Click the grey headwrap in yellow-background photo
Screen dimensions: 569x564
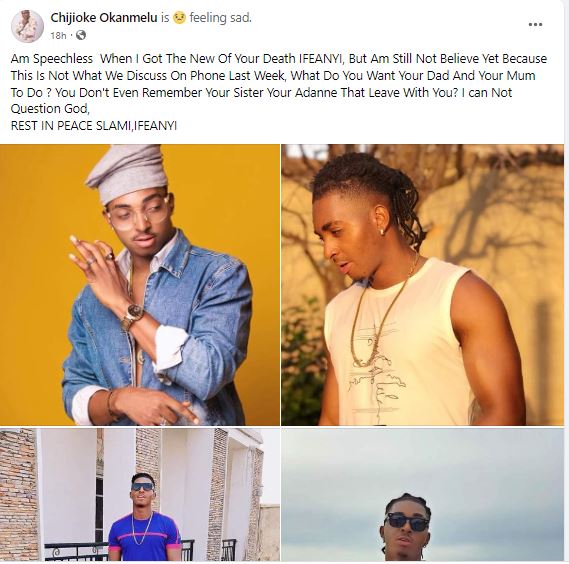click(127, 172)
